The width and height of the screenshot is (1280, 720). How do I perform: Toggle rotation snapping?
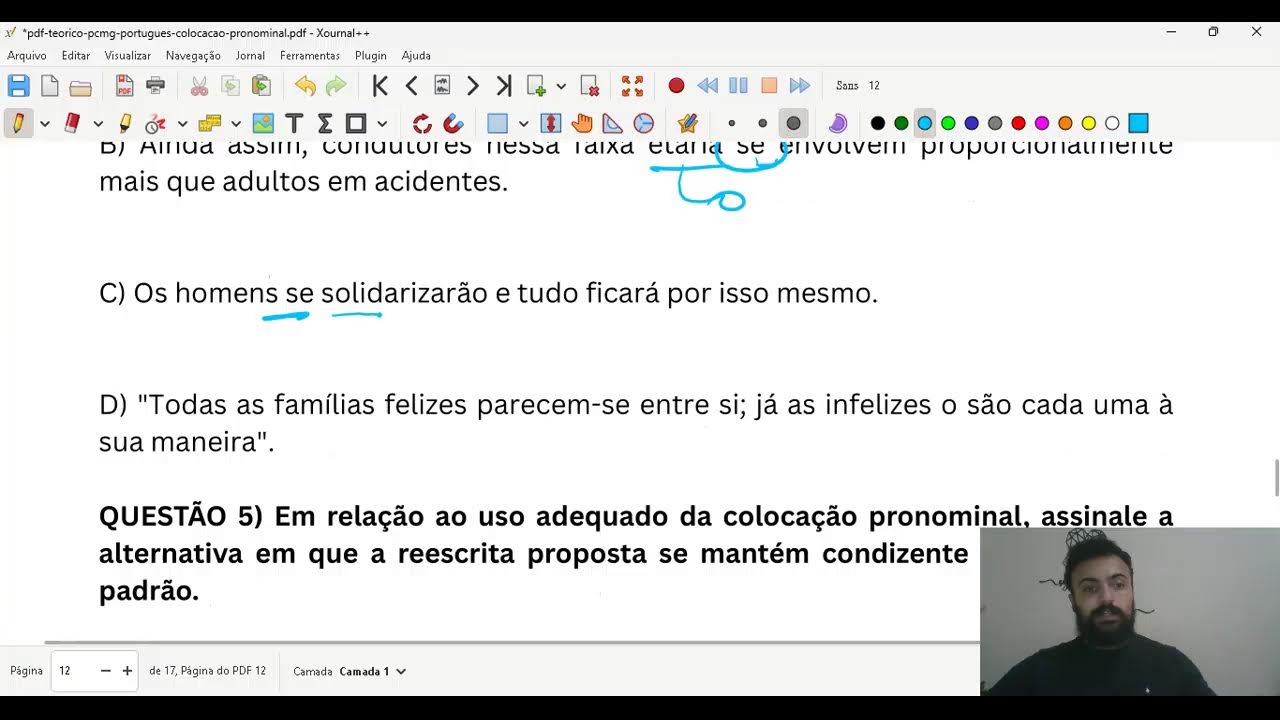point(422,123)
